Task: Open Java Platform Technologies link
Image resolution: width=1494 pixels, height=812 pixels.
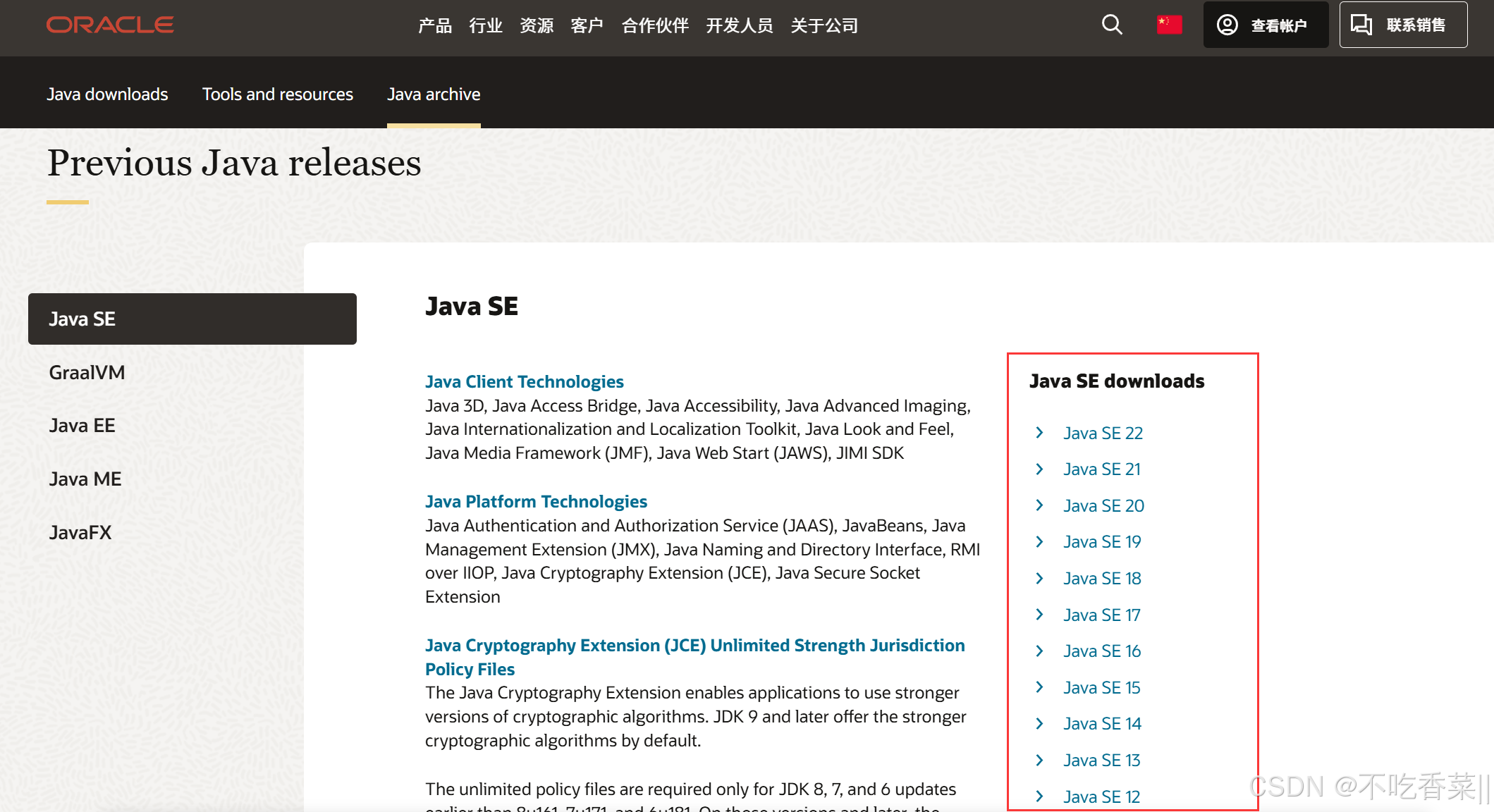Action: (x=536, y=501)
